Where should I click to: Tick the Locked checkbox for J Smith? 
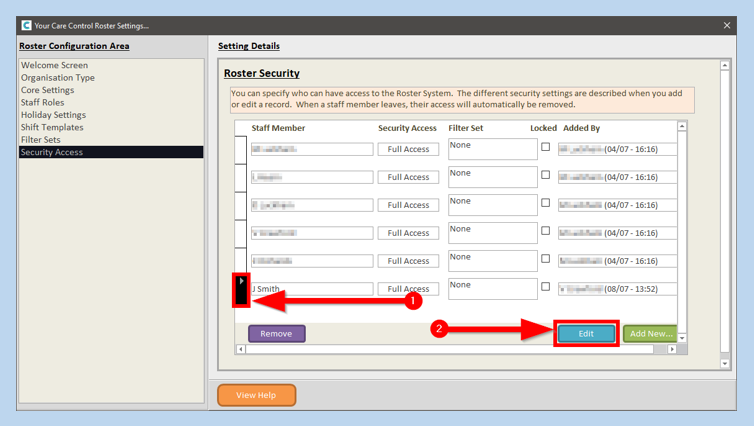point(545,287)
